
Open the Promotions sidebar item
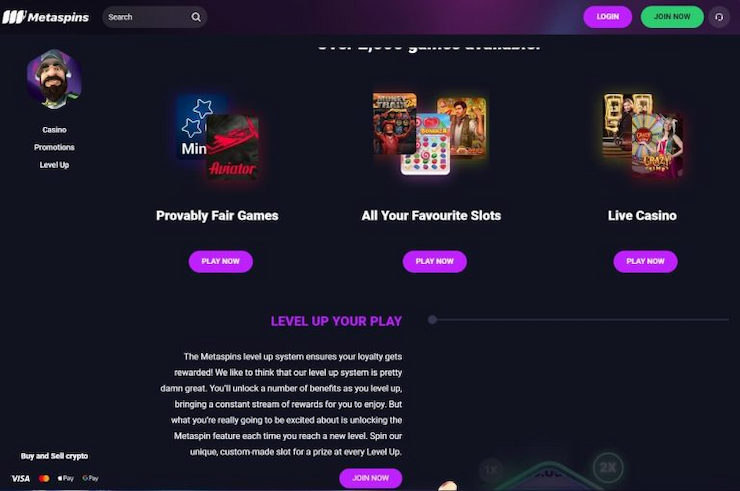coord(54,147)
